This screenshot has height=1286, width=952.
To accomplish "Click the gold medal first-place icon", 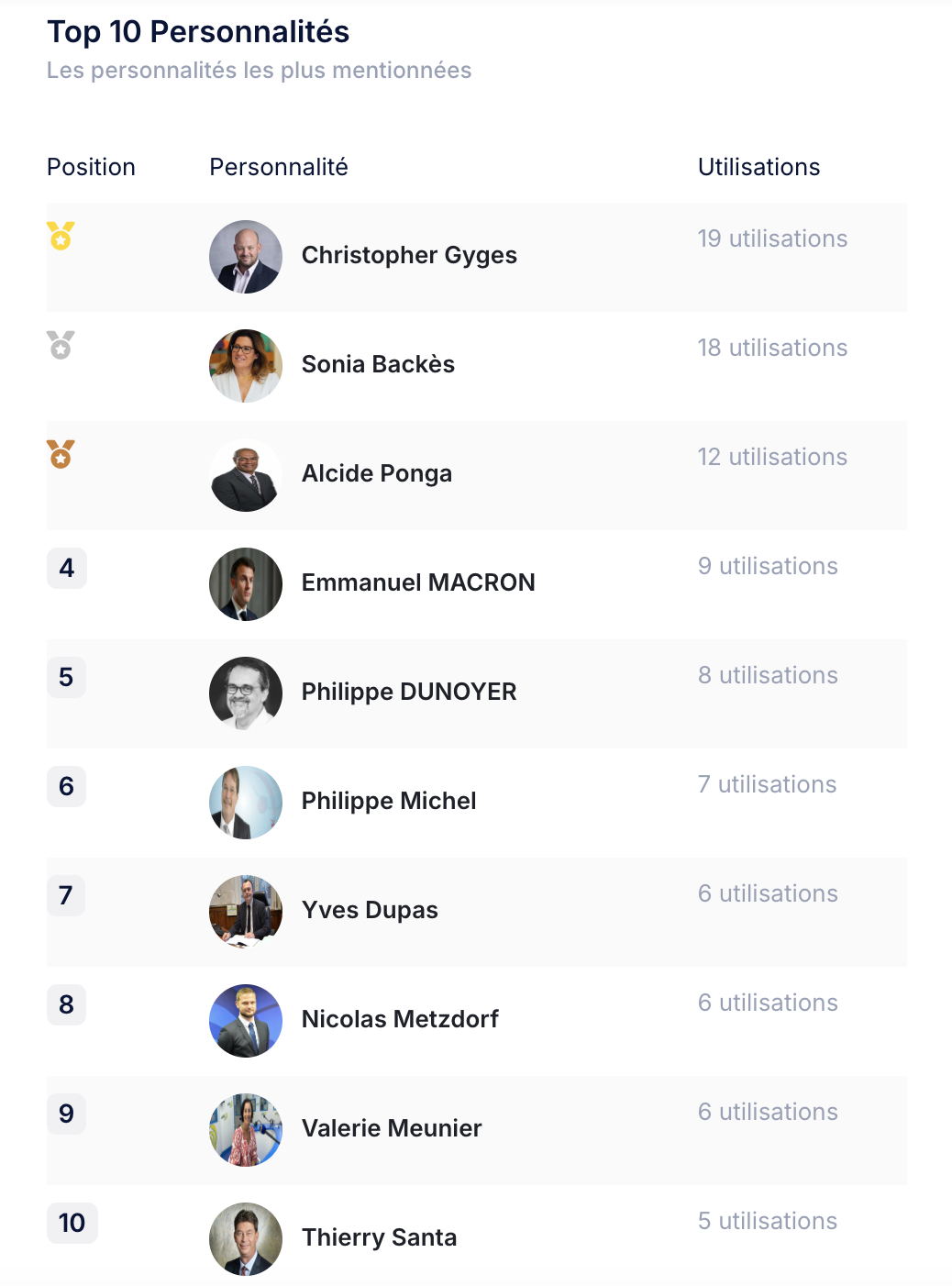I will [61, 236].
